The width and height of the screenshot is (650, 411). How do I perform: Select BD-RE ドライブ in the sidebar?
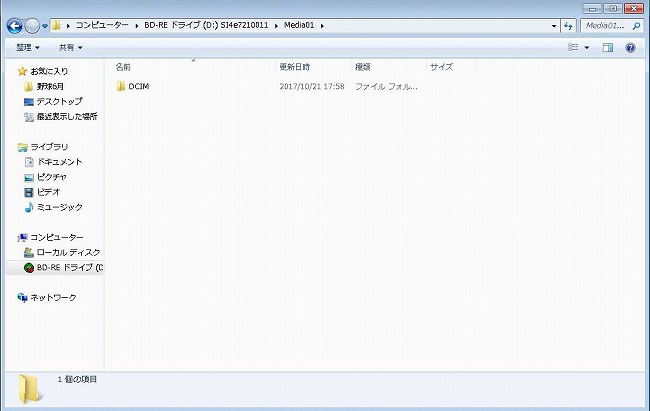point(68,268)
